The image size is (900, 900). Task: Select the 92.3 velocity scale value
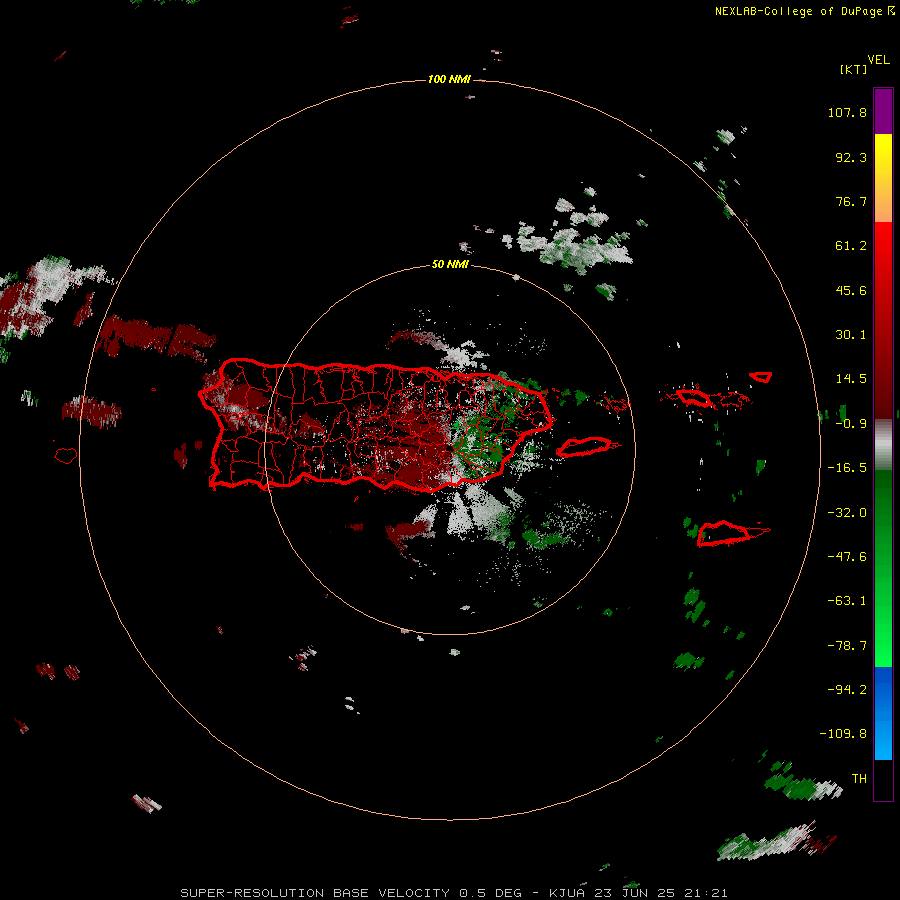[851, 157]
